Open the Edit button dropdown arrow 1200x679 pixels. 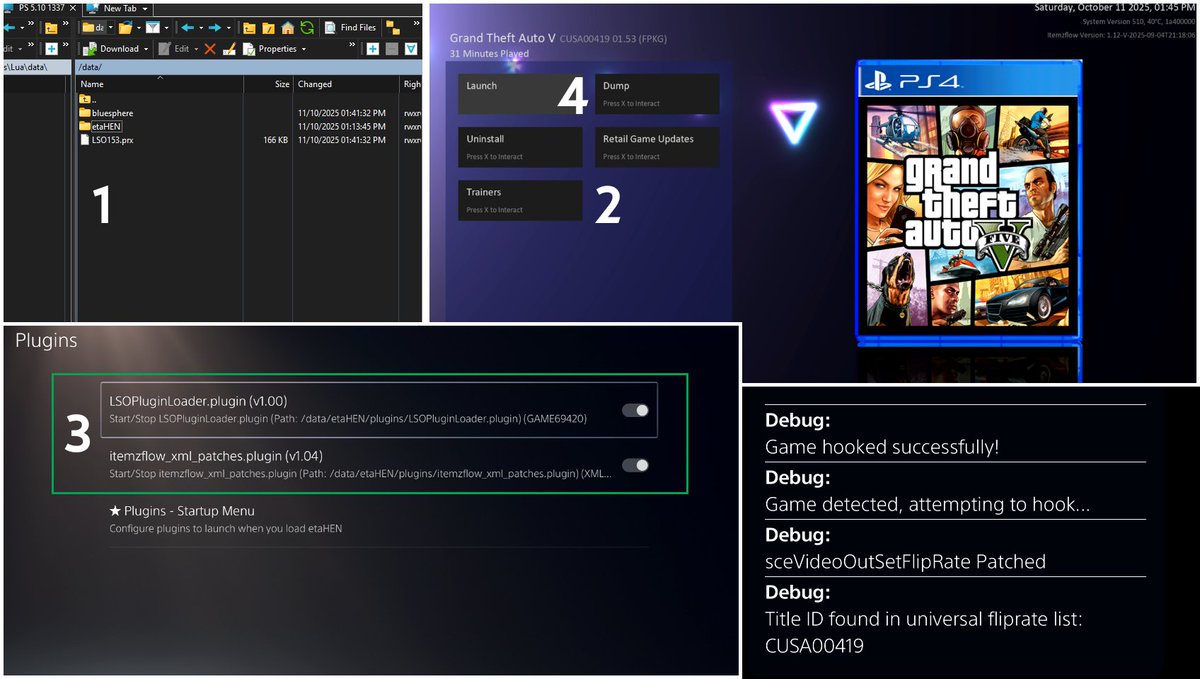coord(196,49)
